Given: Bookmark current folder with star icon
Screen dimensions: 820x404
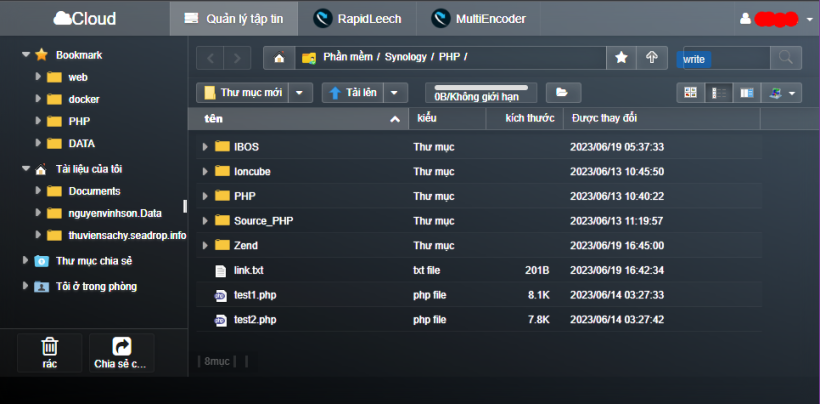Looking at the screenshot, I should coord(621,57).
